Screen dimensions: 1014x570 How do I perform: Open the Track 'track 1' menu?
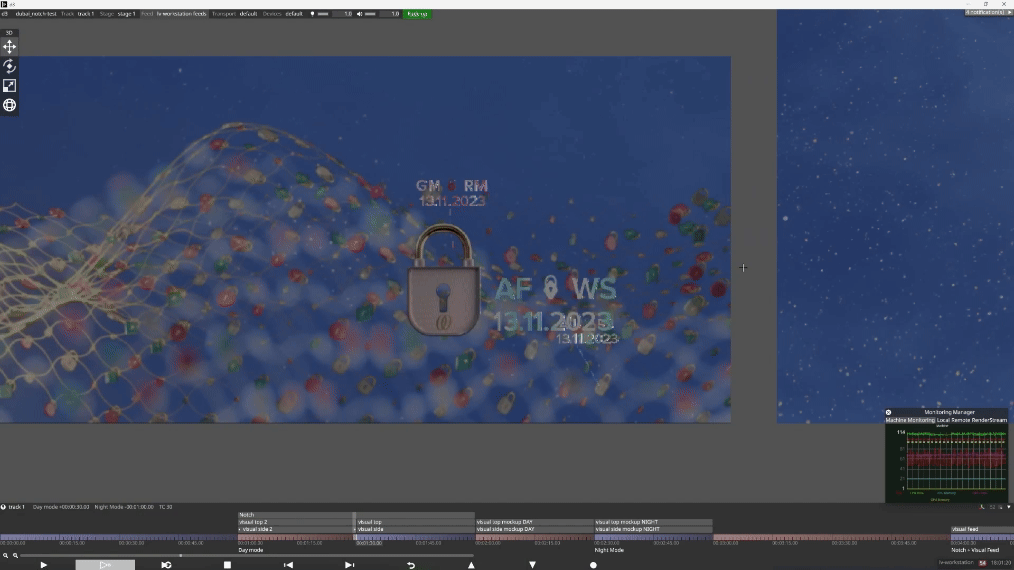click(78, 14)
